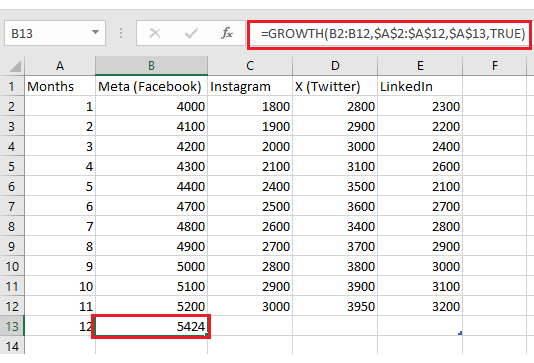Click the Cancel (X) formula icon
Viewport: 534px width, 363px height.
point(155,33)
